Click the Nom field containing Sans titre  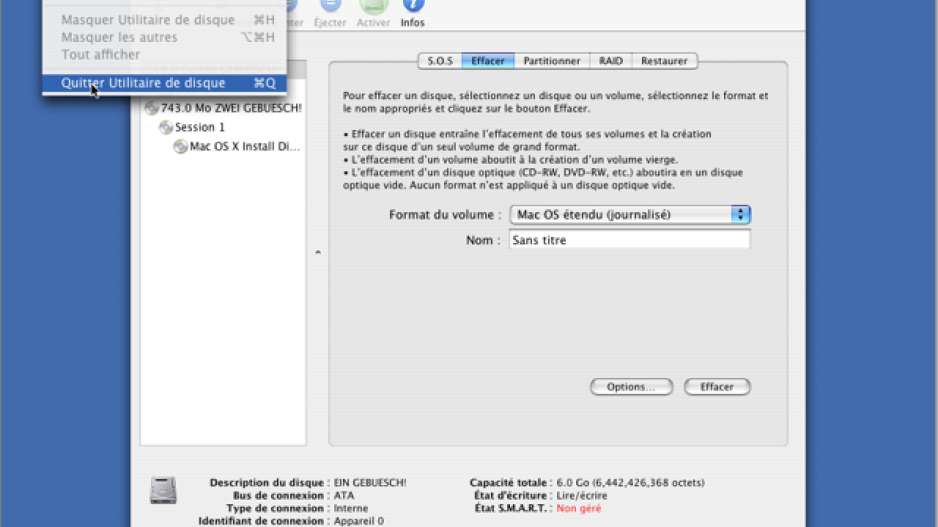point(629,240)
